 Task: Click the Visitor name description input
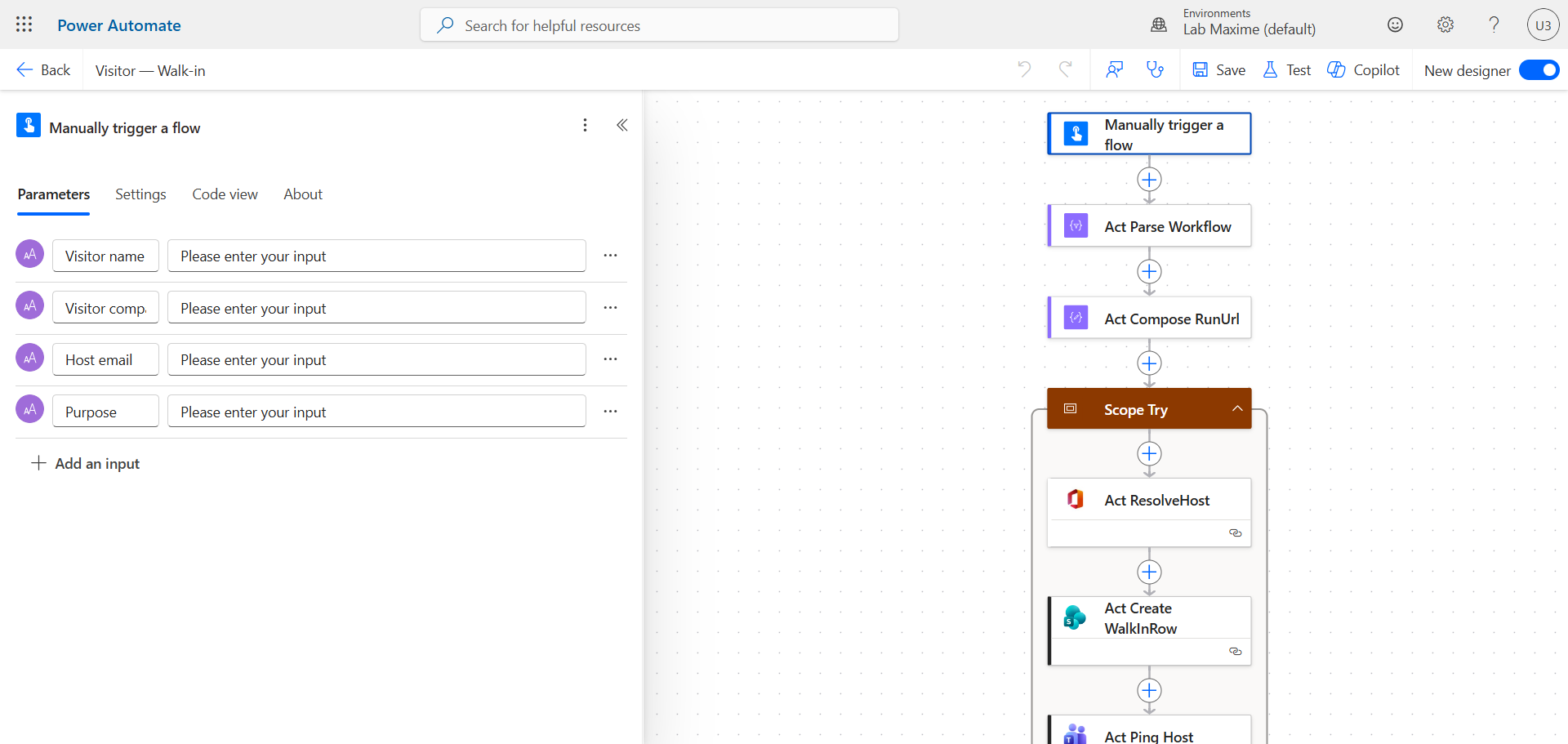coord(376,256)
